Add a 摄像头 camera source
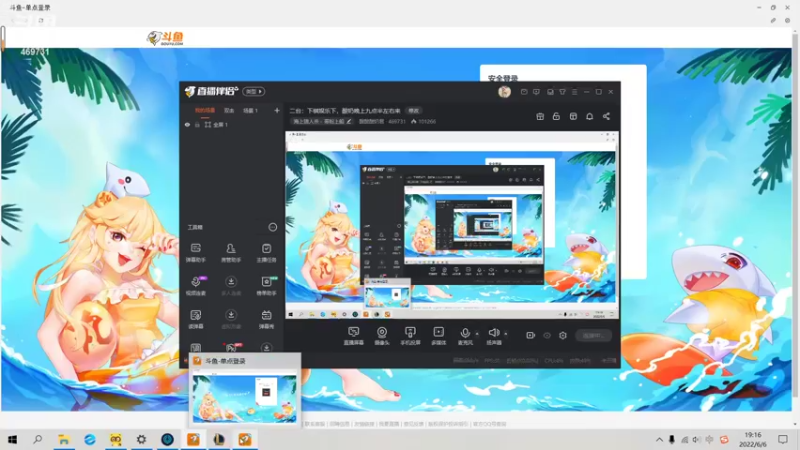800x450 pixels. (x=382, y=336)
